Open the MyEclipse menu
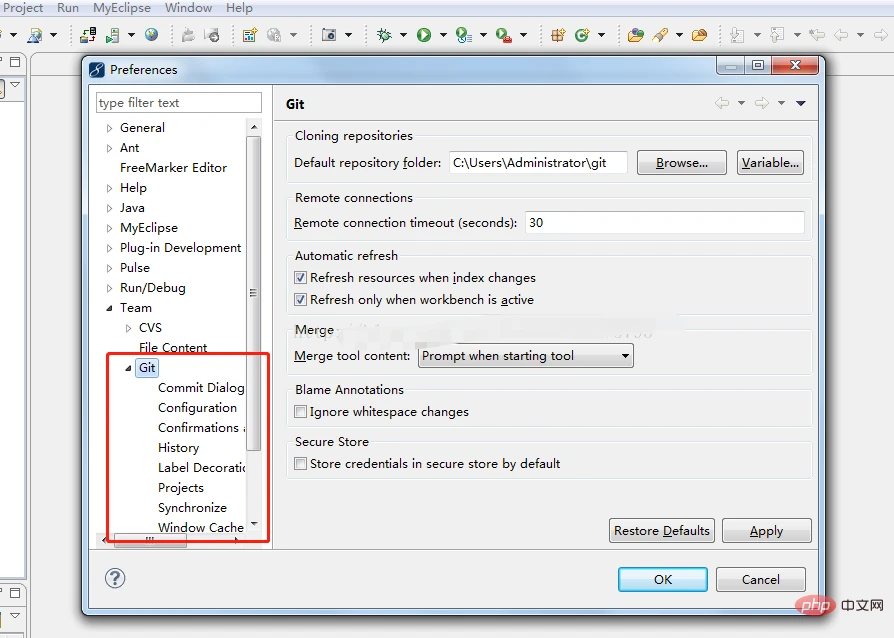Screen dimensions: 894x638 tap(122, 8)
